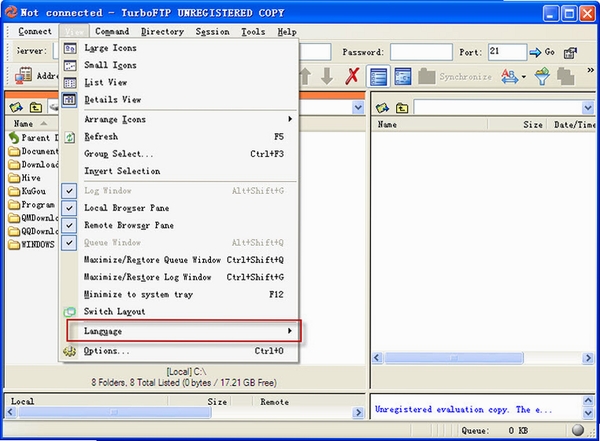Open the Tools menu
Viewport: 600px width, 441px height.
(x=253, y=31)
